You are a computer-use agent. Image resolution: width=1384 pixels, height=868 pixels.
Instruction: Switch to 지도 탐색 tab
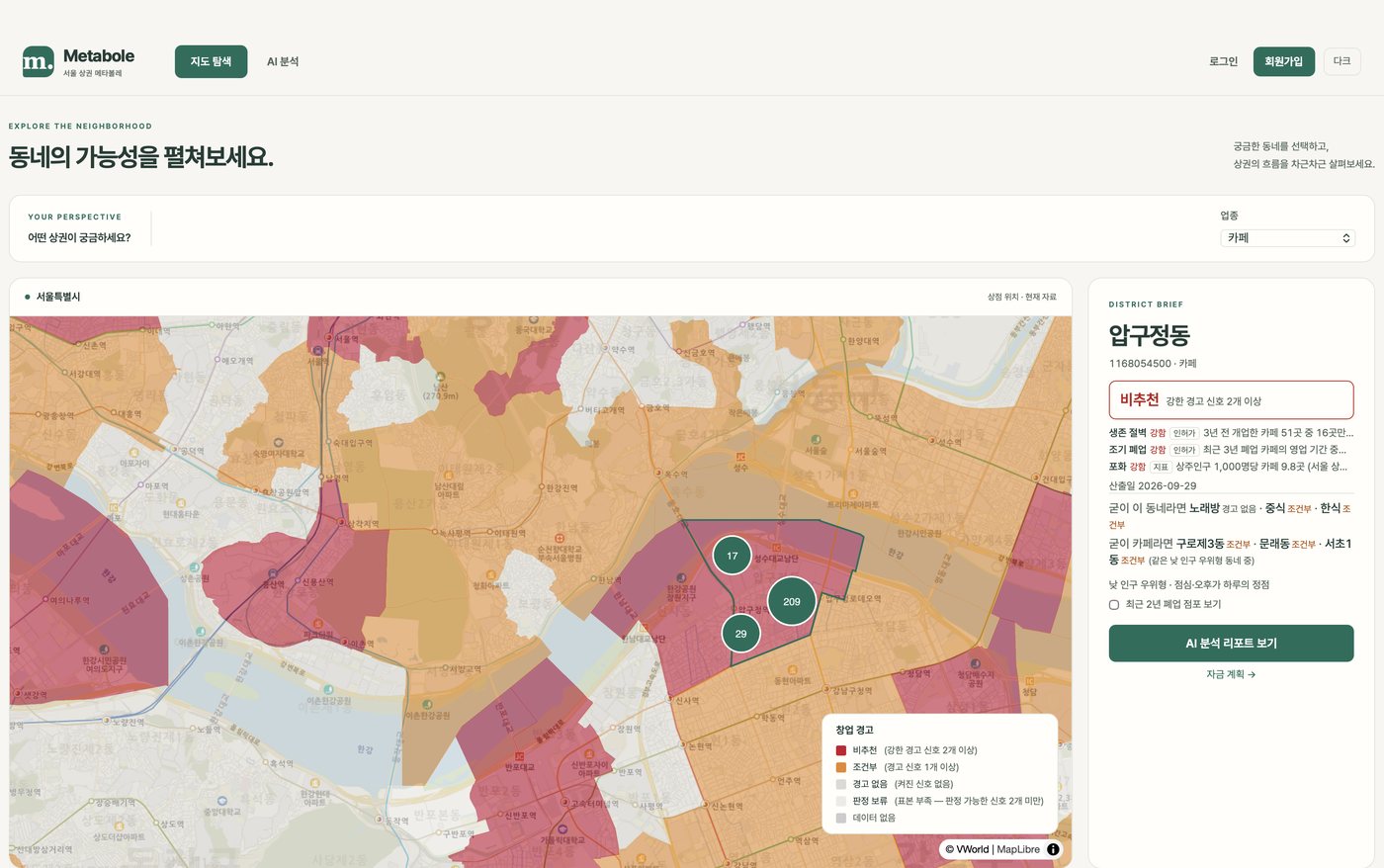click(211, 61)
